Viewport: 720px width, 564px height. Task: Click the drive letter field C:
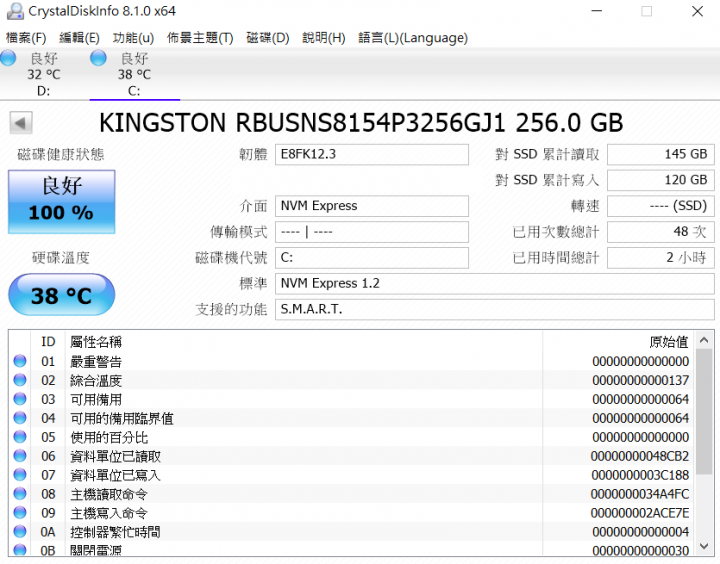(x=371, y=258)
